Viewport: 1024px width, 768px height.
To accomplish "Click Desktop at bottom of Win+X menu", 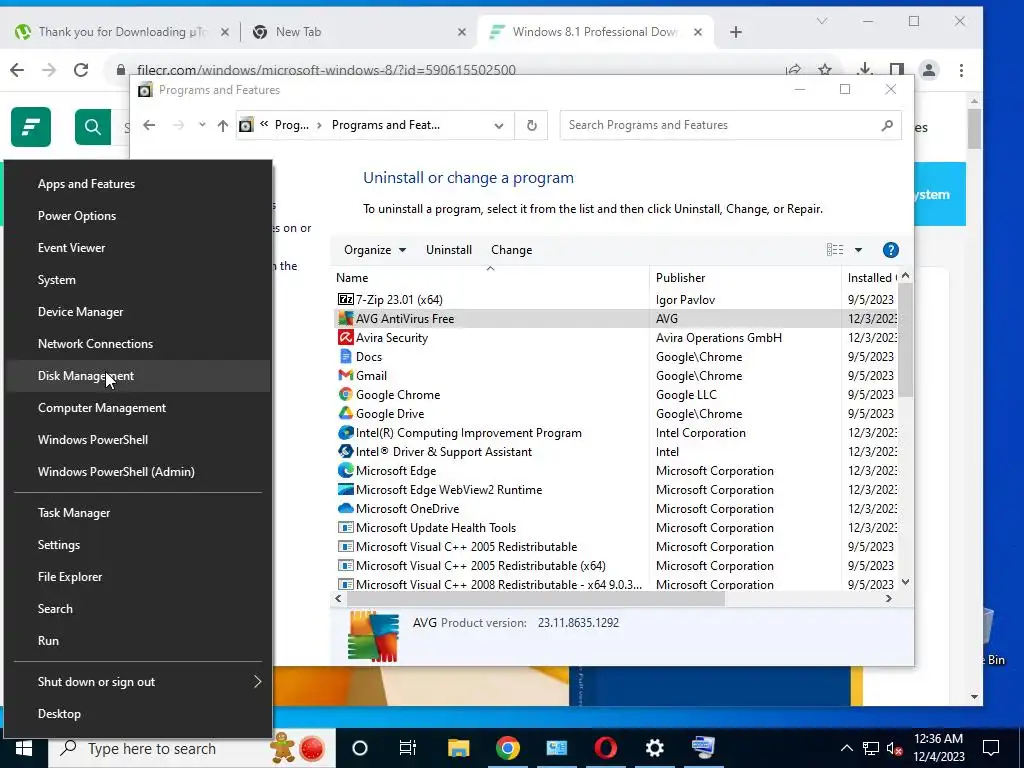I will [138, 714].
